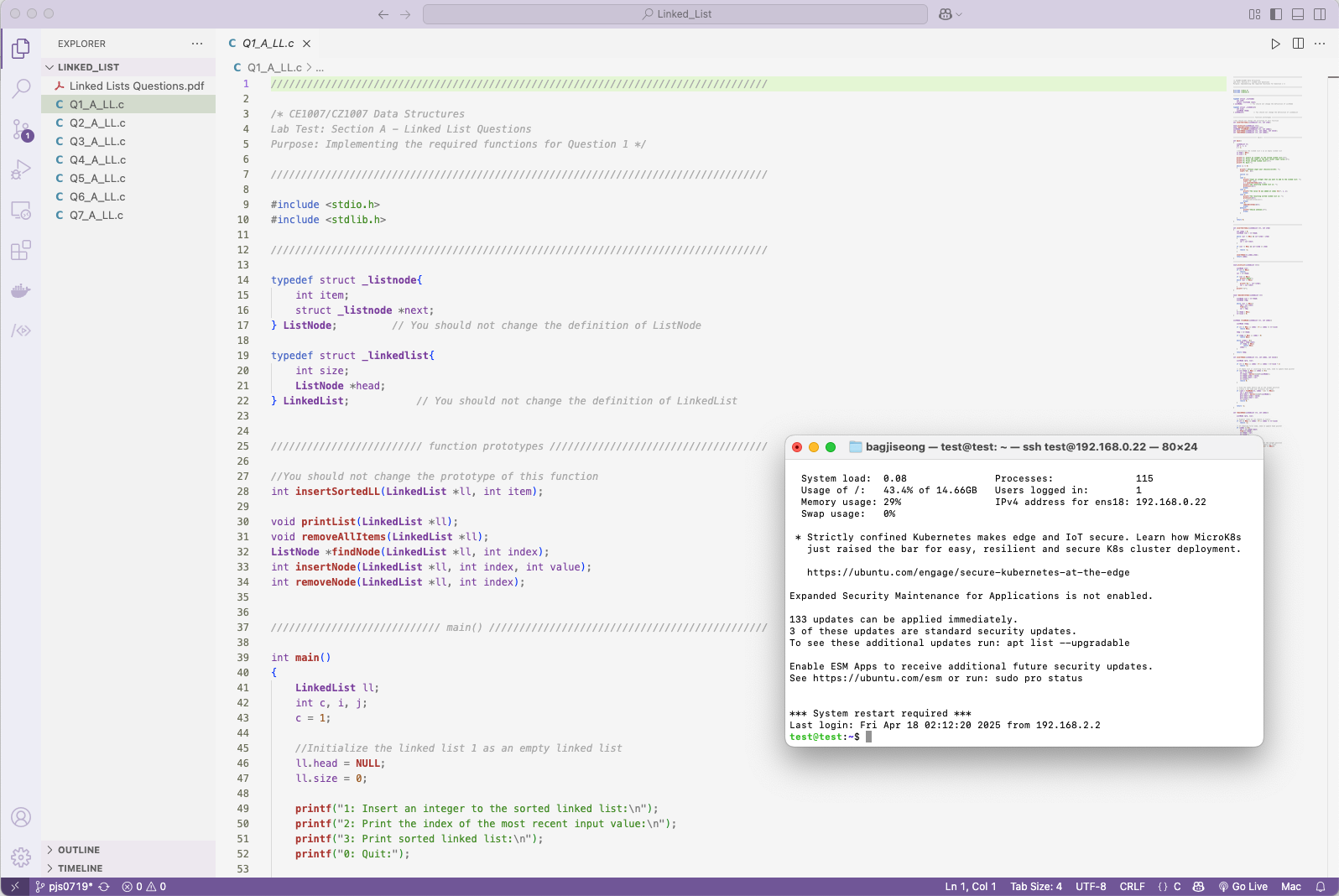
Task: Click Terminal window title bar text
Action: (x=1031, y=447)
